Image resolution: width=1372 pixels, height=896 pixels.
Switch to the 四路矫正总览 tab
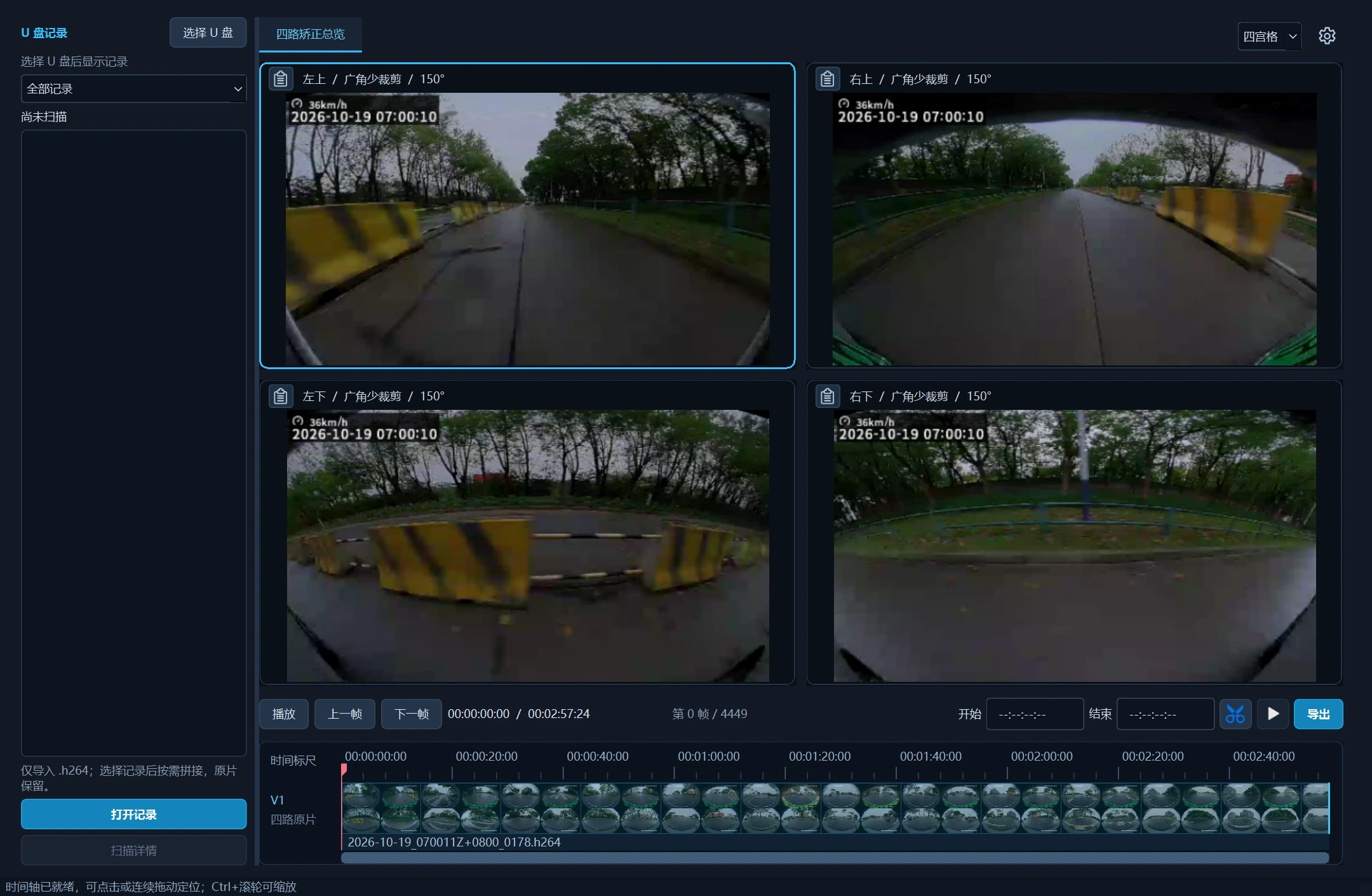[x=310, y=34]
